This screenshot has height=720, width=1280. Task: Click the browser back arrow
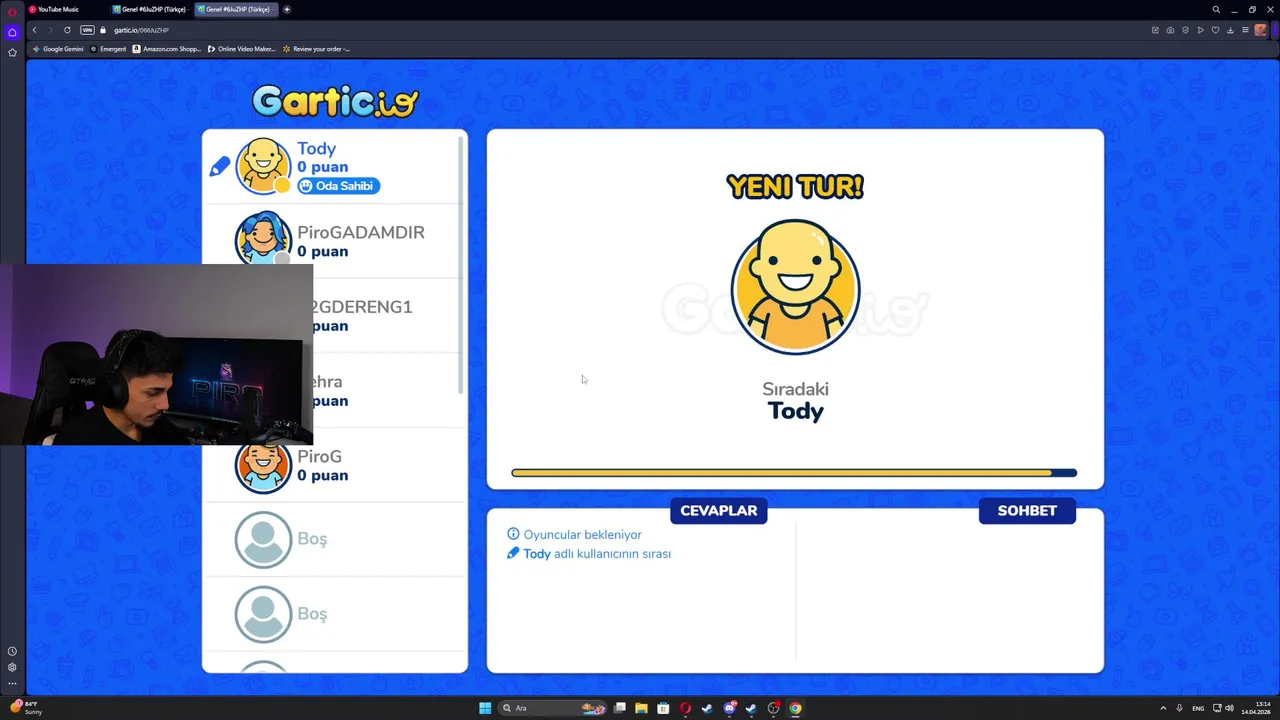coord(34,30)
